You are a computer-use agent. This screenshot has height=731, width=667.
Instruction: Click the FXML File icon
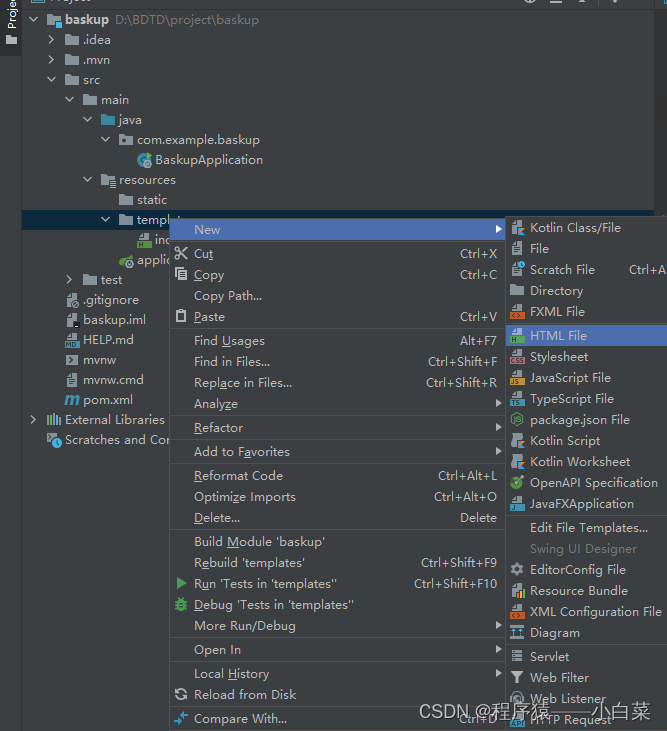(x=517, y=311)
